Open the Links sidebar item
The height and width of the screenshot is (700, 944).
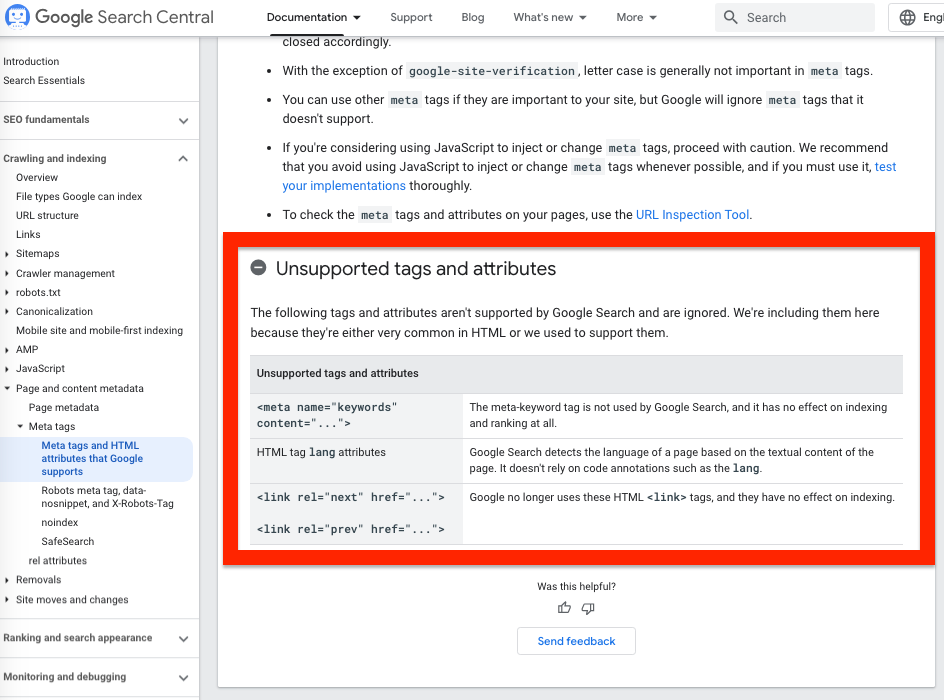[x=28, y=235]
